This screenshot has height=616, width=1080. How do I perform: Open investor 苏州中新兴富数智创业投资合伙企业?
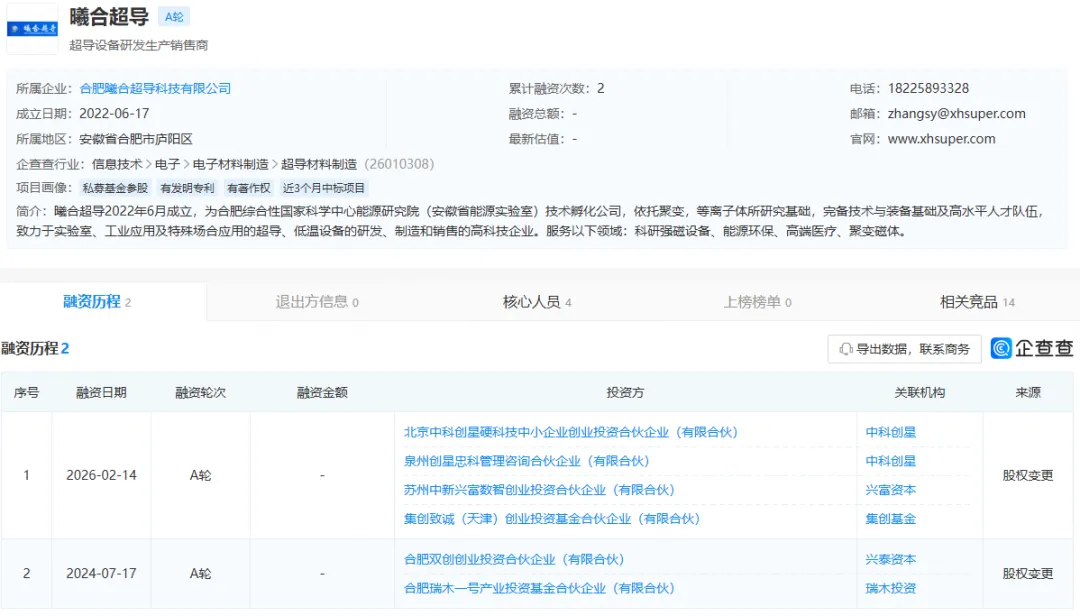tap(539, 490)
